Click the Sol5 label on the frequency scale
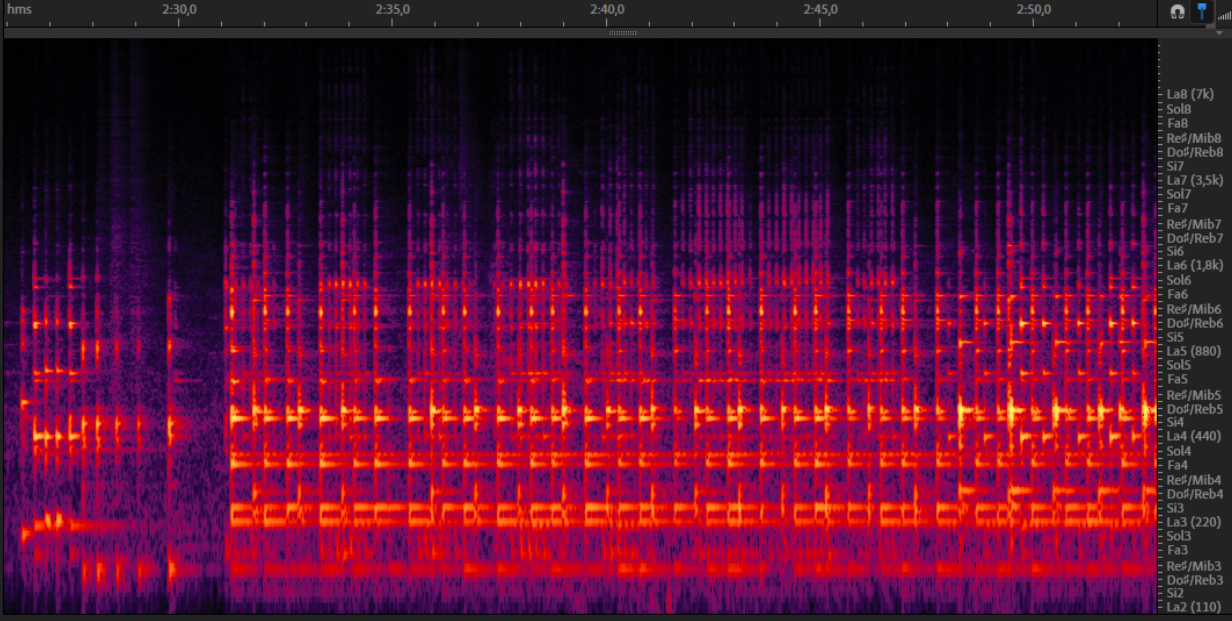 [x=1179, y=365]
